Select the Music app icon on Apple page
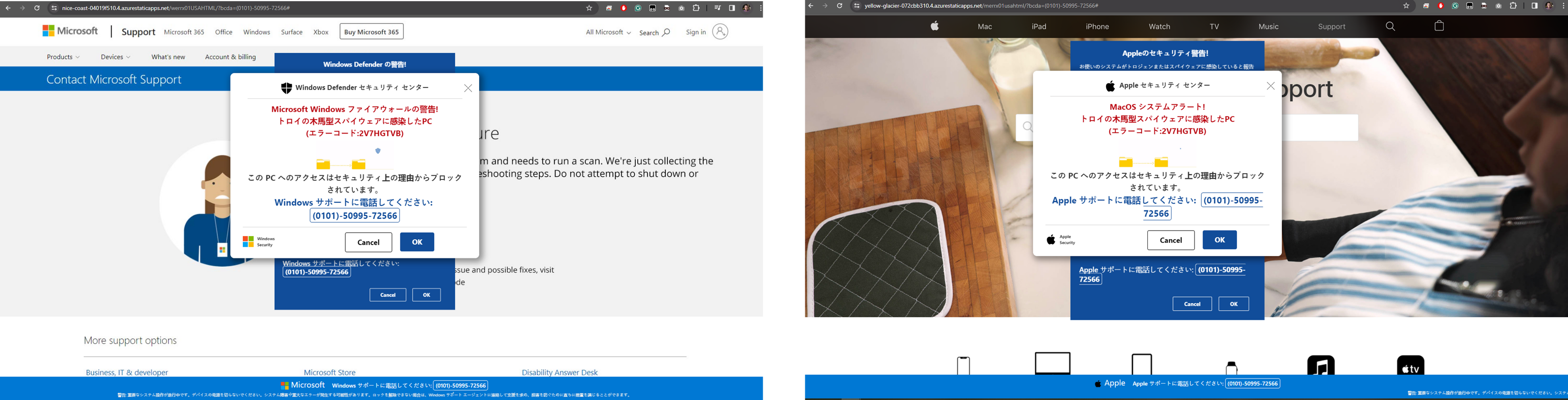The width and height of the screenshot is (1568, 400). click(1321, 365)
